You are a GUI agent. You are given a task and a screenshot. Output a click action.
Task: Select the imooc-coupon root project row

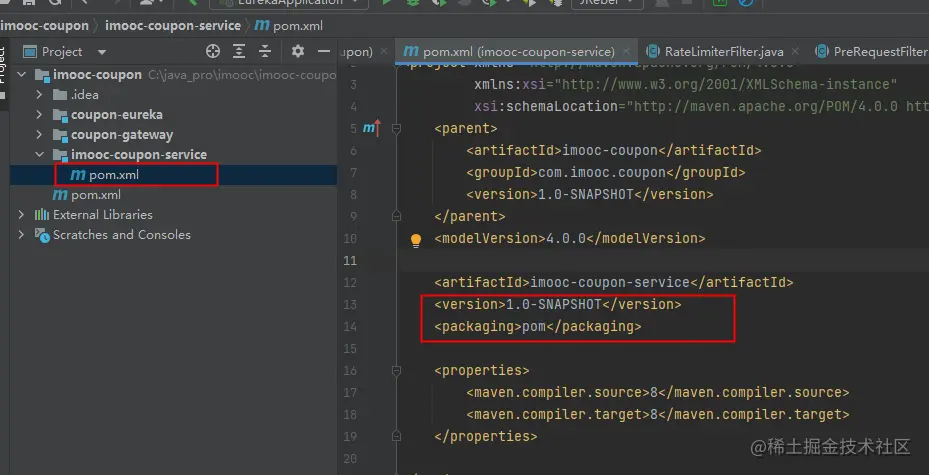click(173, 75)
